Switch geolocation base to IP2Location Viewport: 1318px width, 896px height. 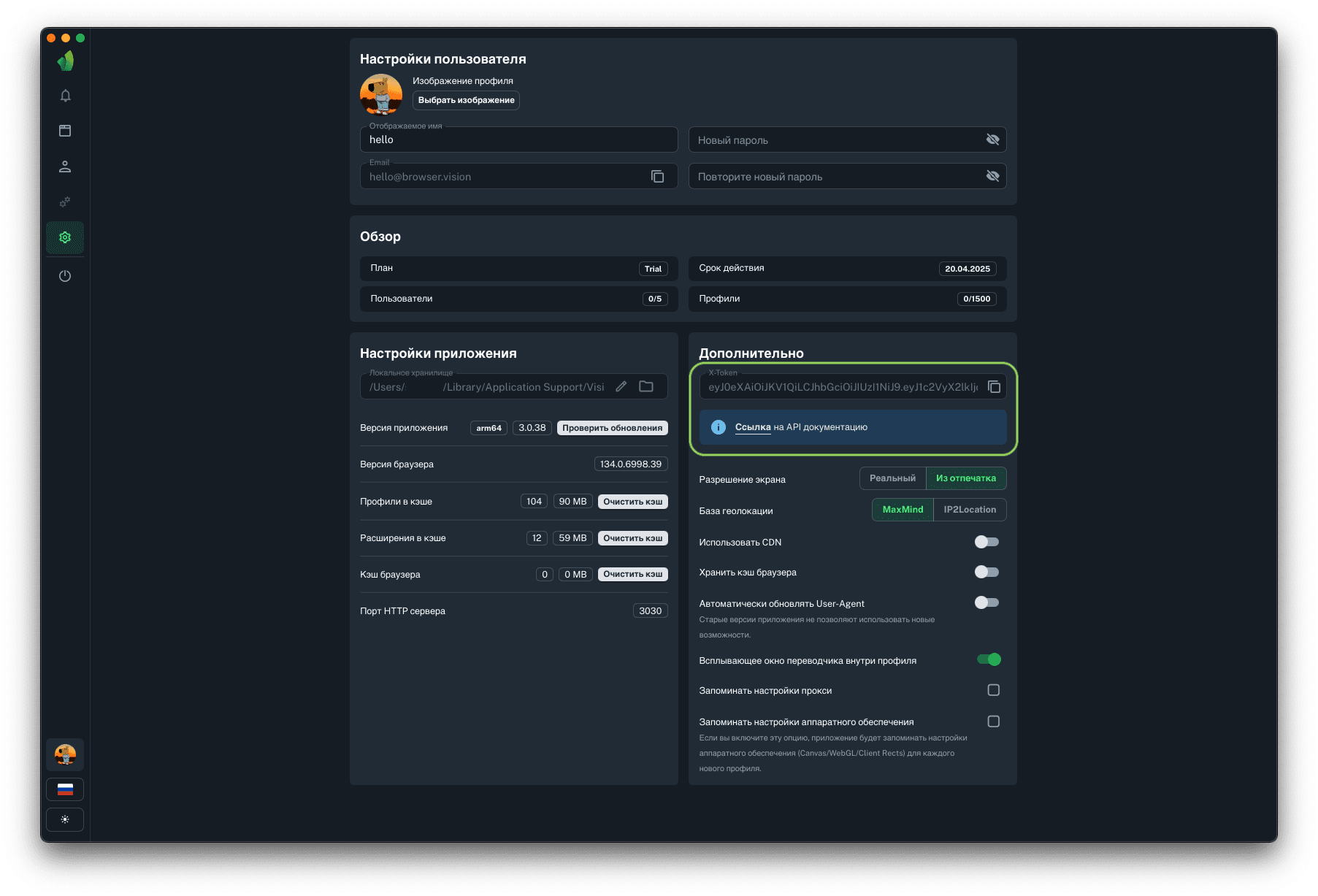coord(969,510)
